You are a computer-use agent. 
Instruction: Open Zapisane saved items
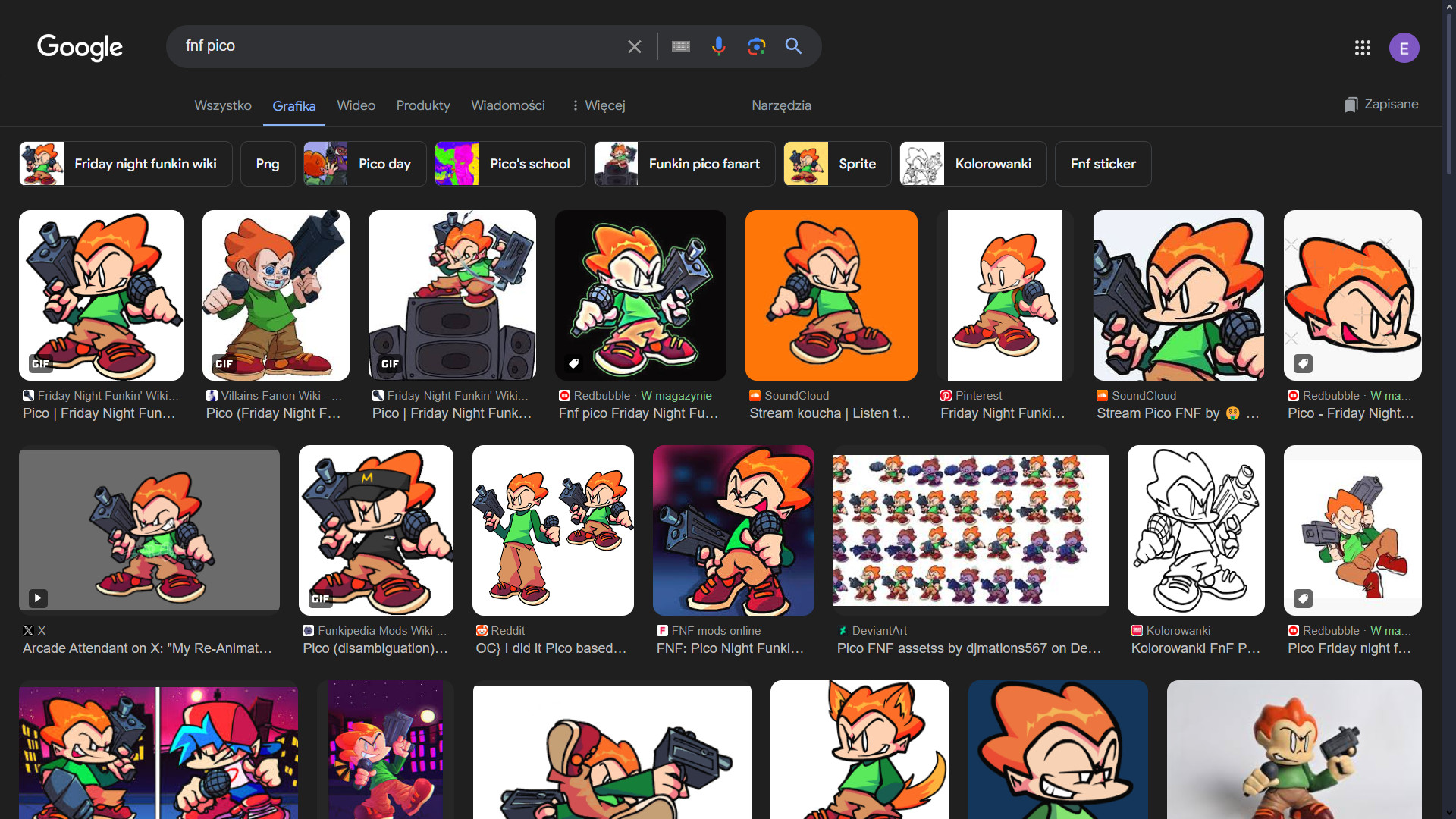point(1381,105)
